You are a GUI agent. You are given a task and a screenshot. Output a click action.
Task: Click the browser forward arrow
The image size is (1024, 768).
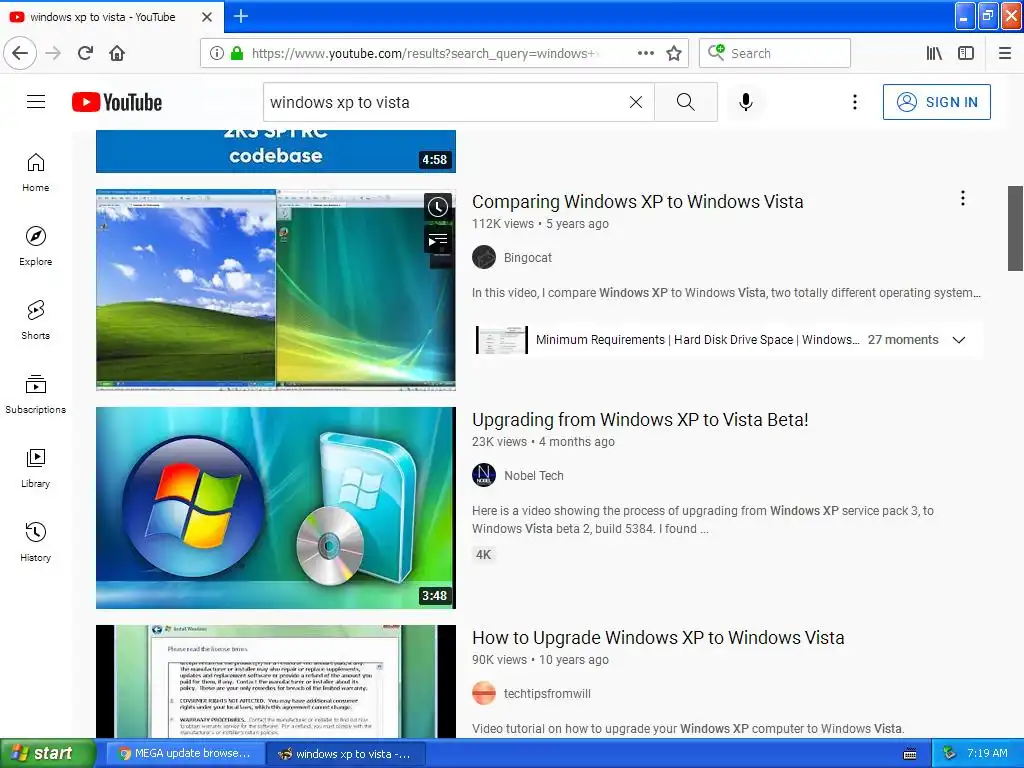[54, 53]
